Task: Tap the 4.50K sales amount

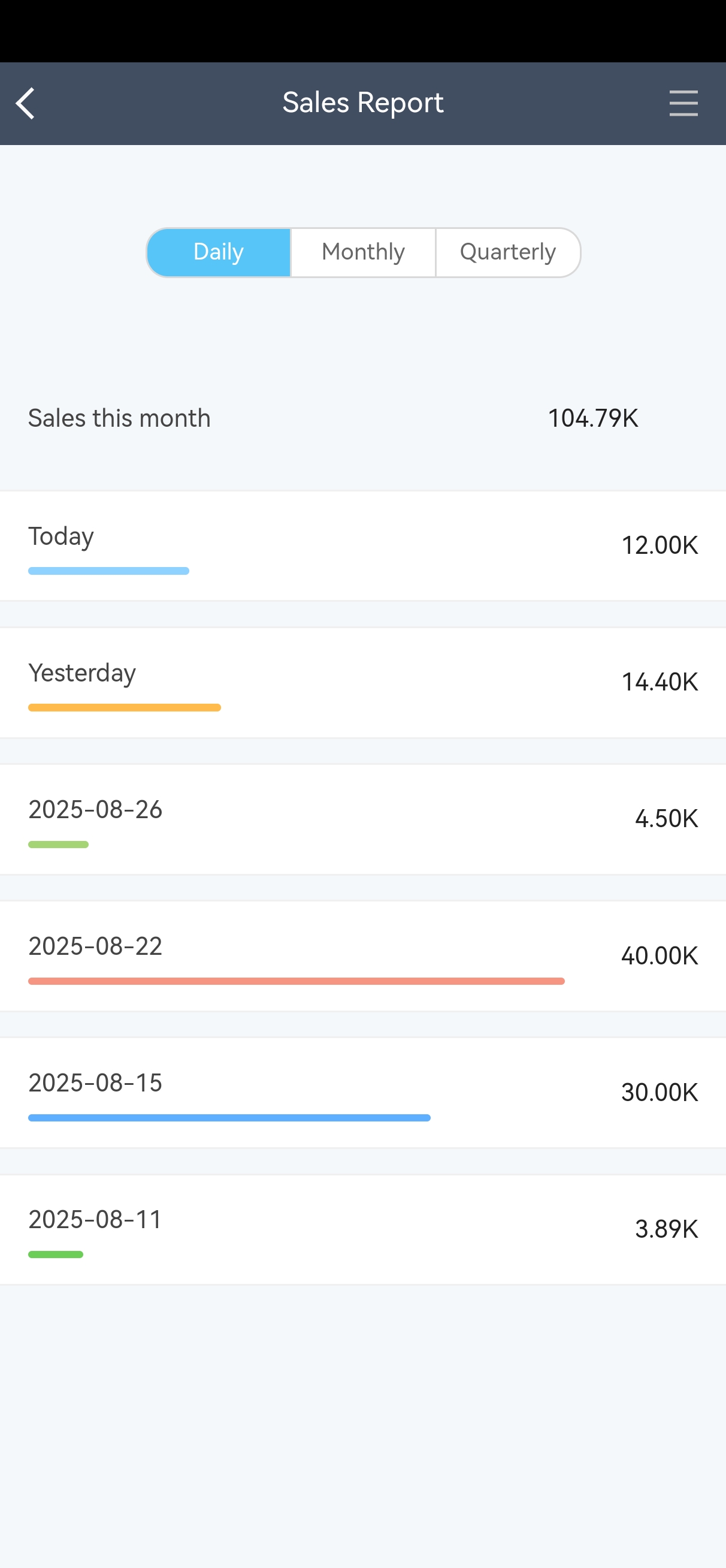Action: (x=665, y=819)
